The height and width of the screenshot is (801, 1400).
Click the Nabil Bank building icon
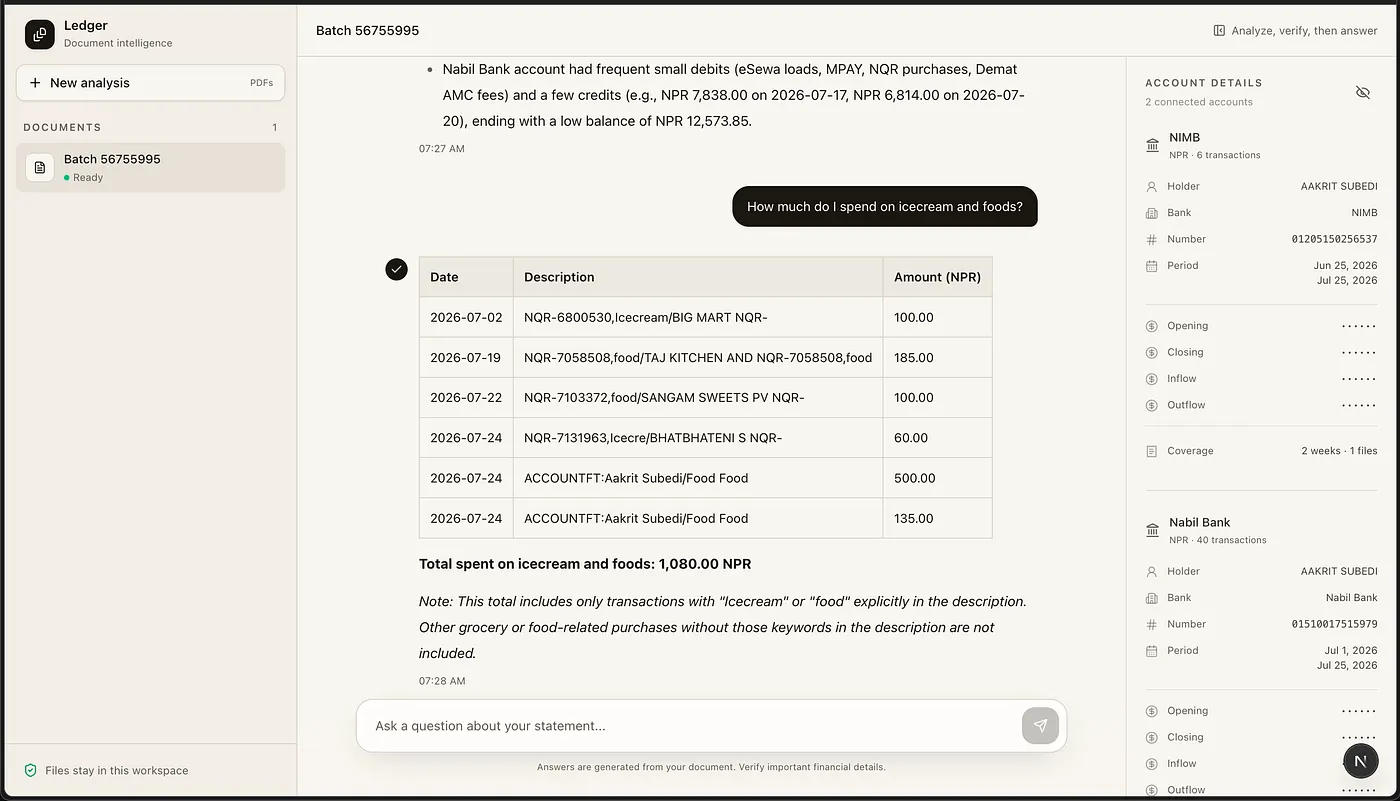pos(1152,530)
